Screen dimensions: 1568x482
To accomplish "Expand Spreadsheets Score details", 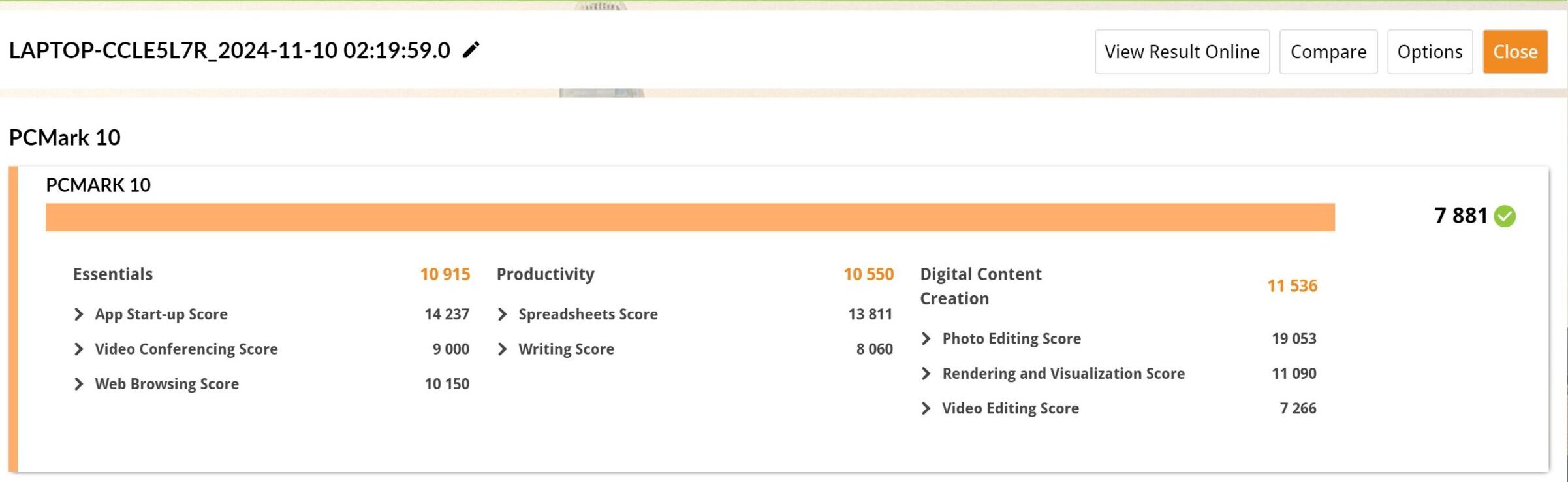I will (503, 314).
